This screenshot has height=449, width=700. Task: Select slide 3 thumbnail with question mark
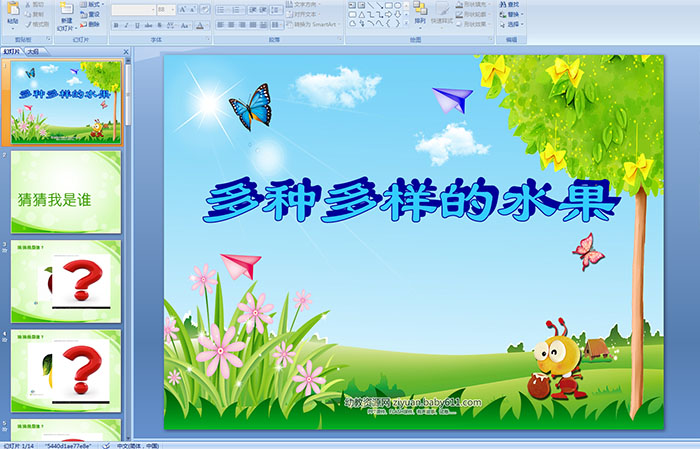66,281
